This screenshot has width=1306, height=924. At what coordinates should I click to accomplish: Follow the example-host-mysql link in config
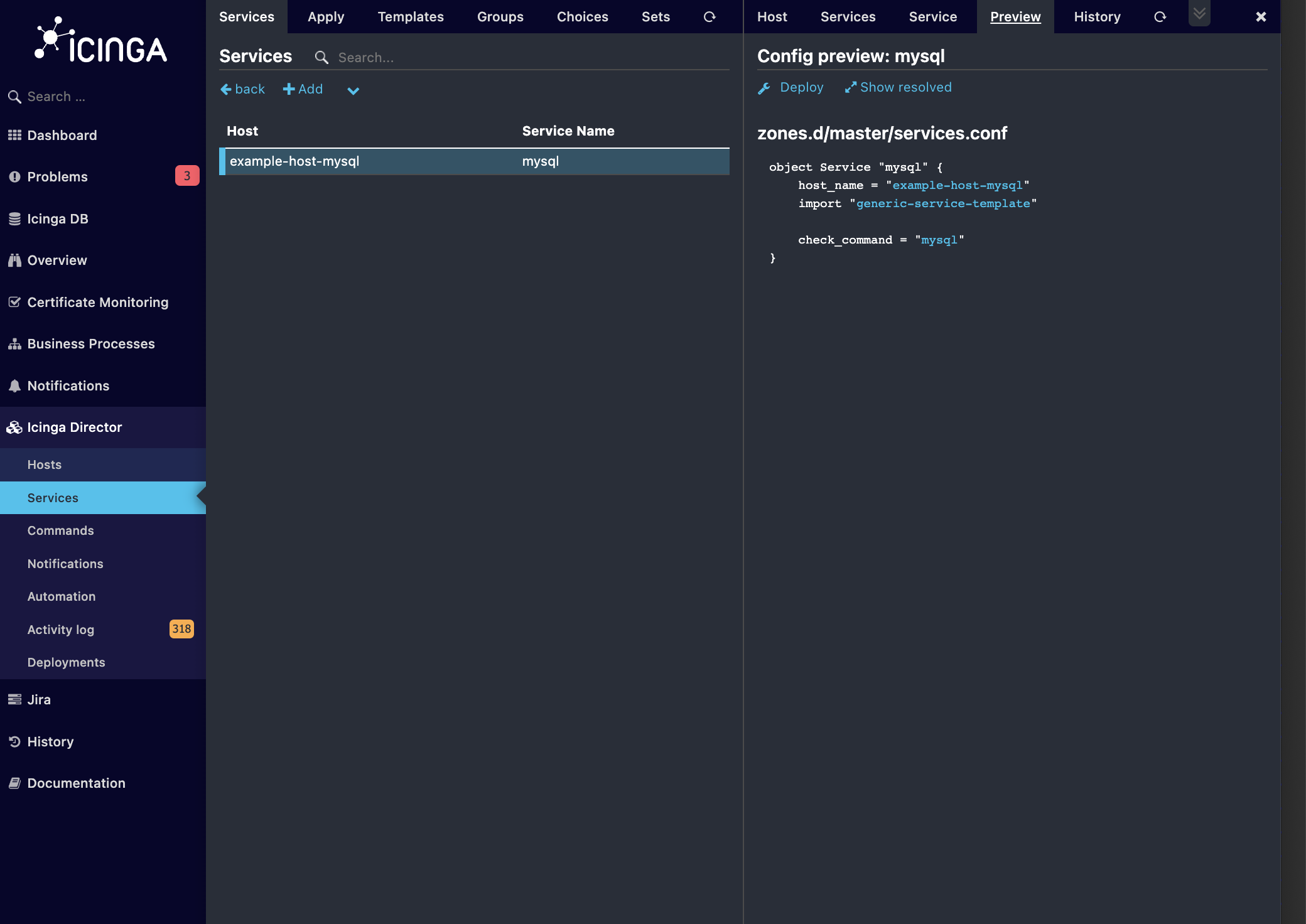(x=958, y=185)
